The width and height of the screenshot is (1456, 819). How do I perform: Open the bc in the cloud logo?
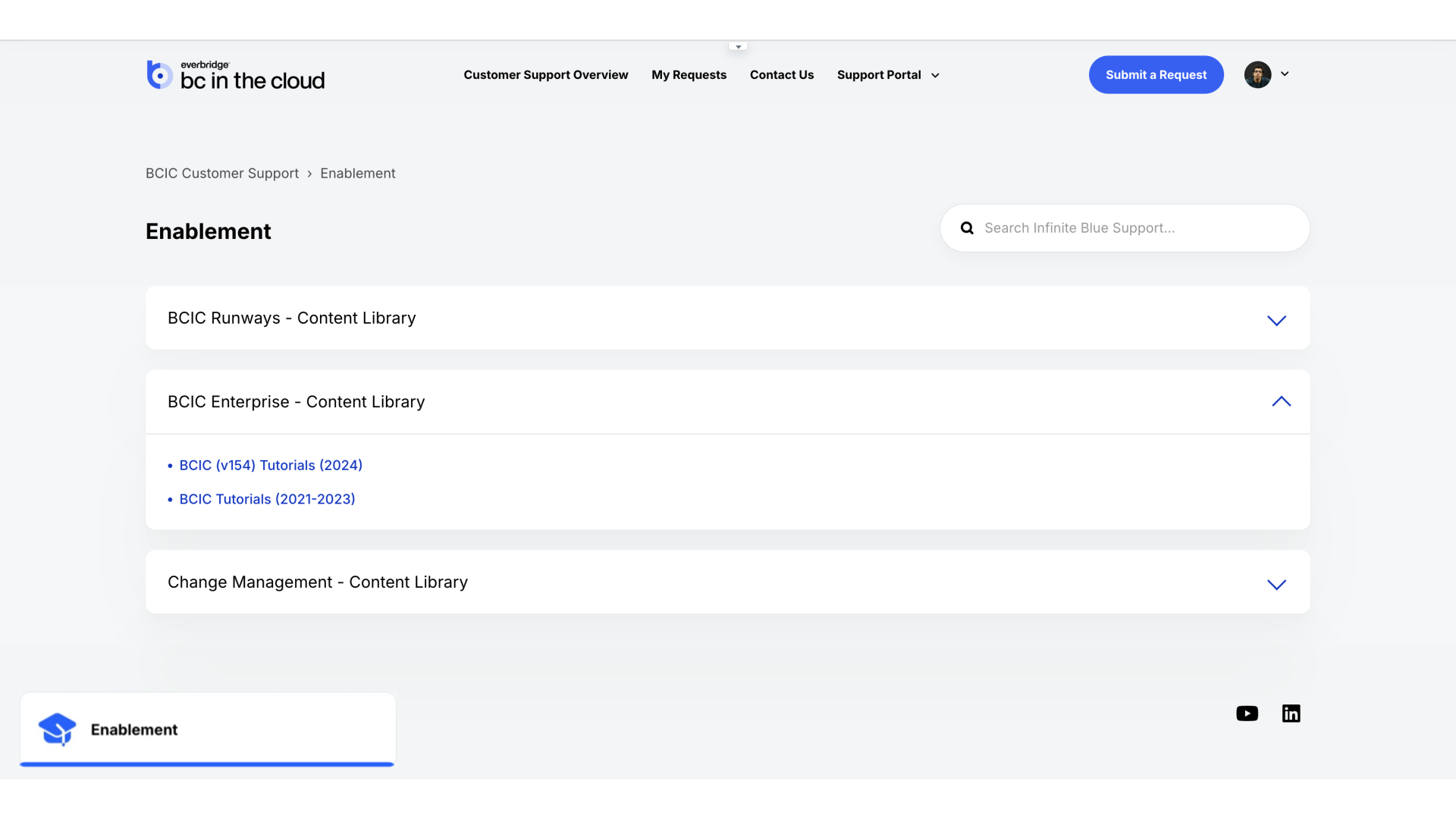(236, 75)
